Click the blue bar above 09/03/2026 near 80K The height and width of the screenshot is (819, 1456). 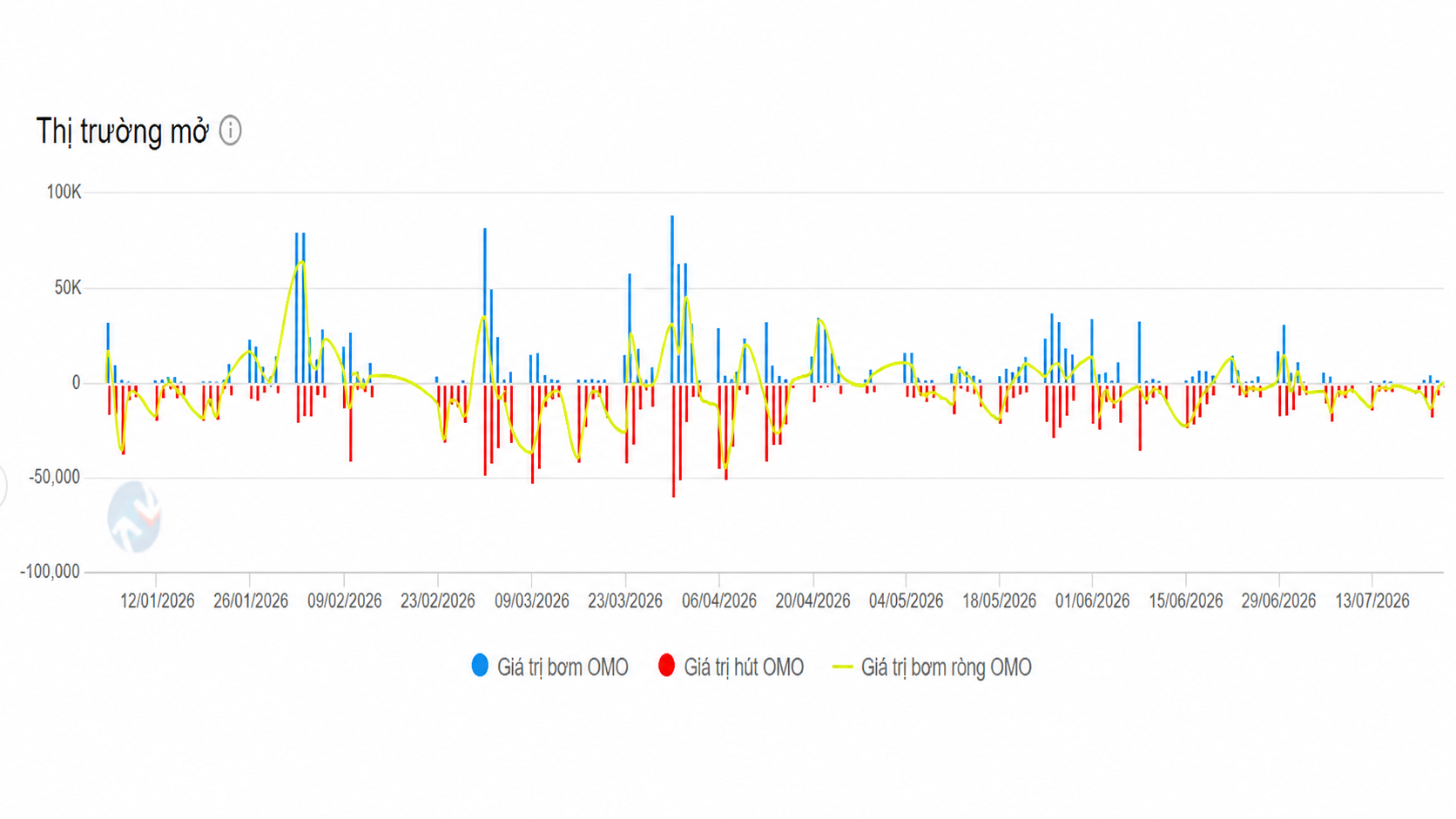pyautogui.click(x=485, y=305)
